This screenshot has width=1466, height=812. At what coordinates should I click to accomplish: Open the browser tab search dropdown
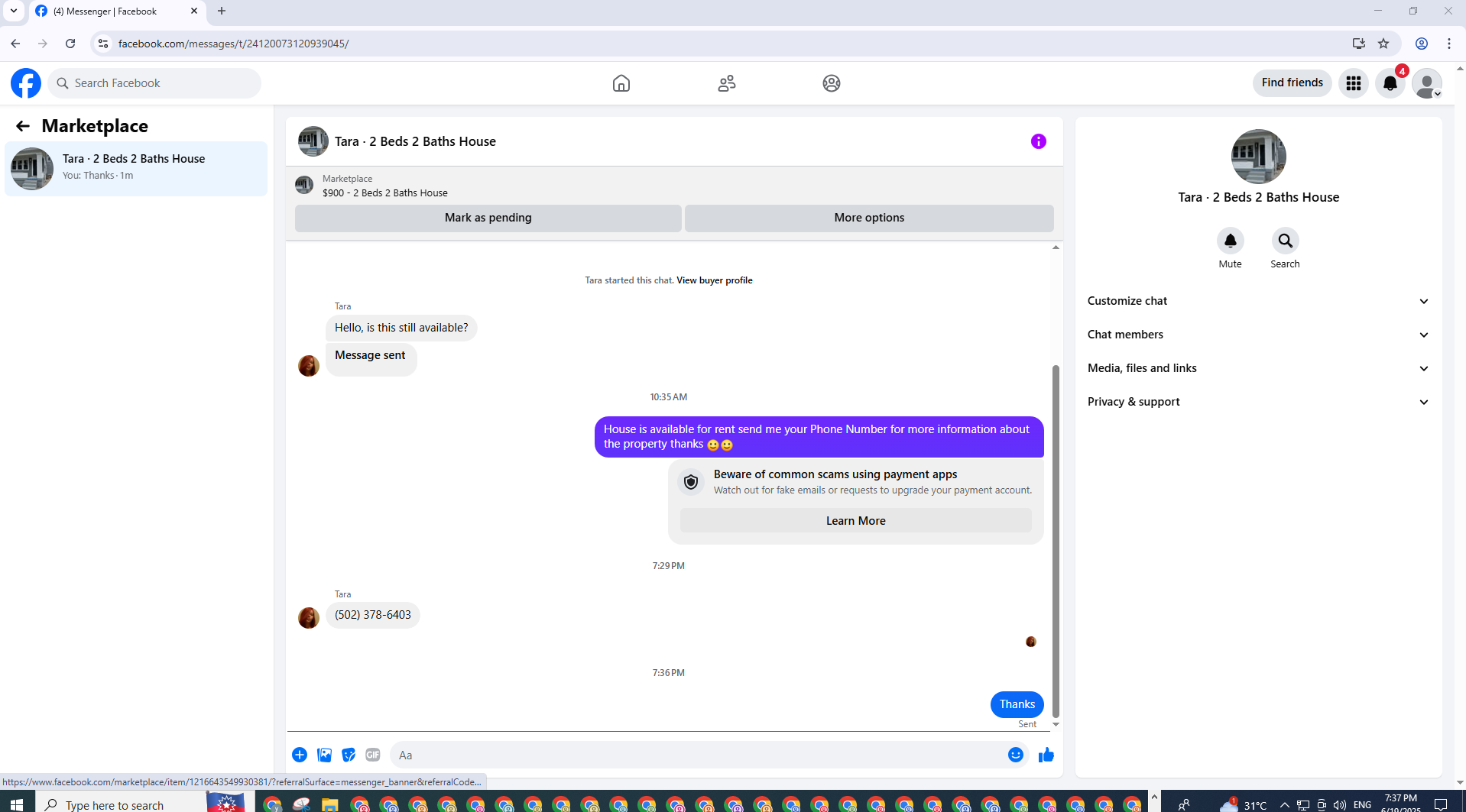[x=14, y=11]
